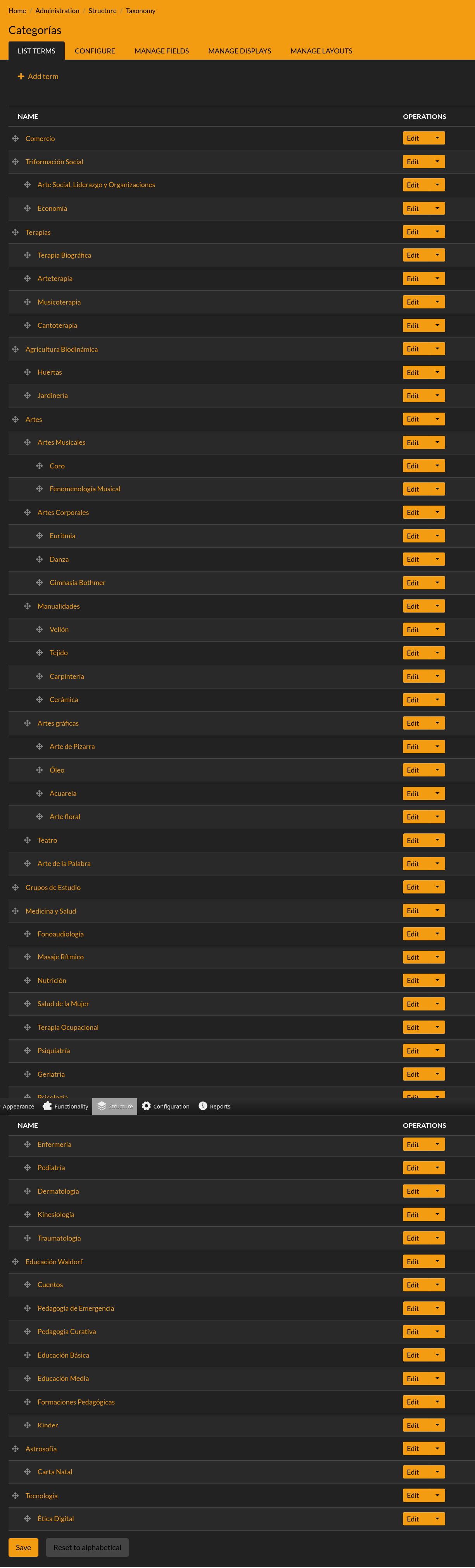Click Edit for Pedagogía Curativa
The image size is (475, 1568).
click(413, 1332)
